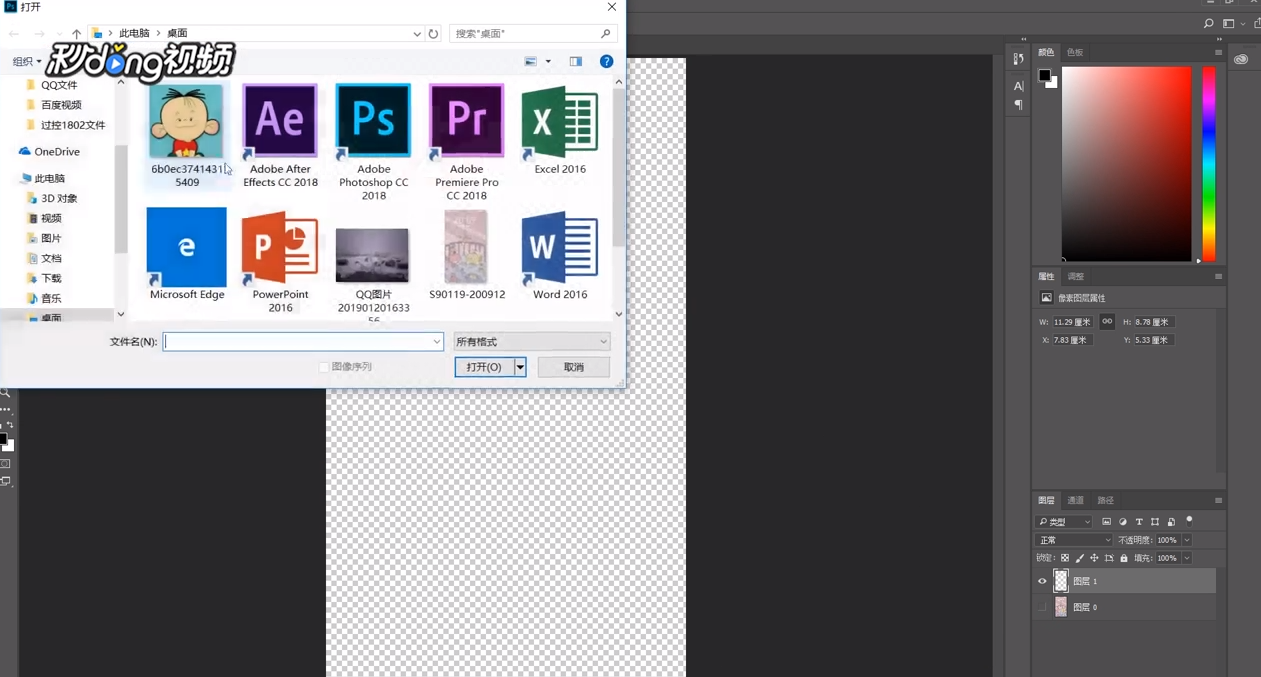The width and height of the screenshot is (1261, 677).
Task: Switch to the 调整 tab
Action: [x=1075, y=276]
